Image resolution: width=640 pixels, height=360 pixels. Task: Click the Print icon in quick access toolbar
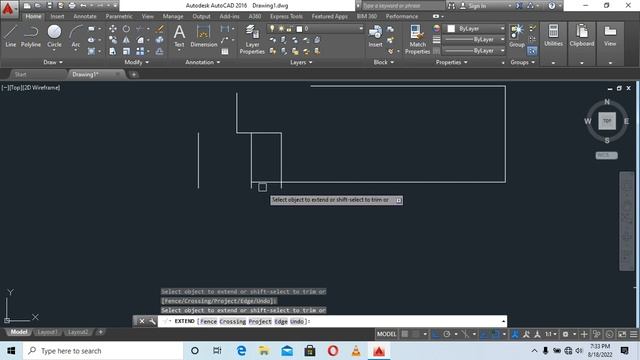click(x=72, y=6)
